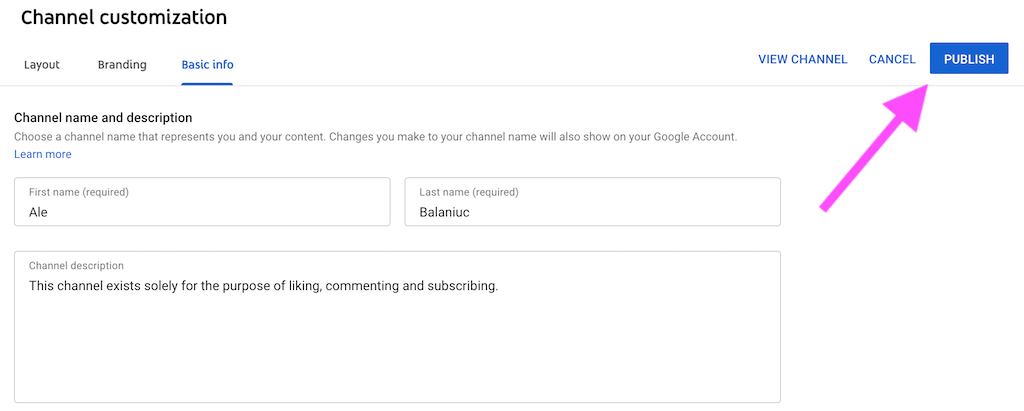The image size is (1024, 411).
Task: Place cursor in the Ale name text
Action: click(38, 212)
